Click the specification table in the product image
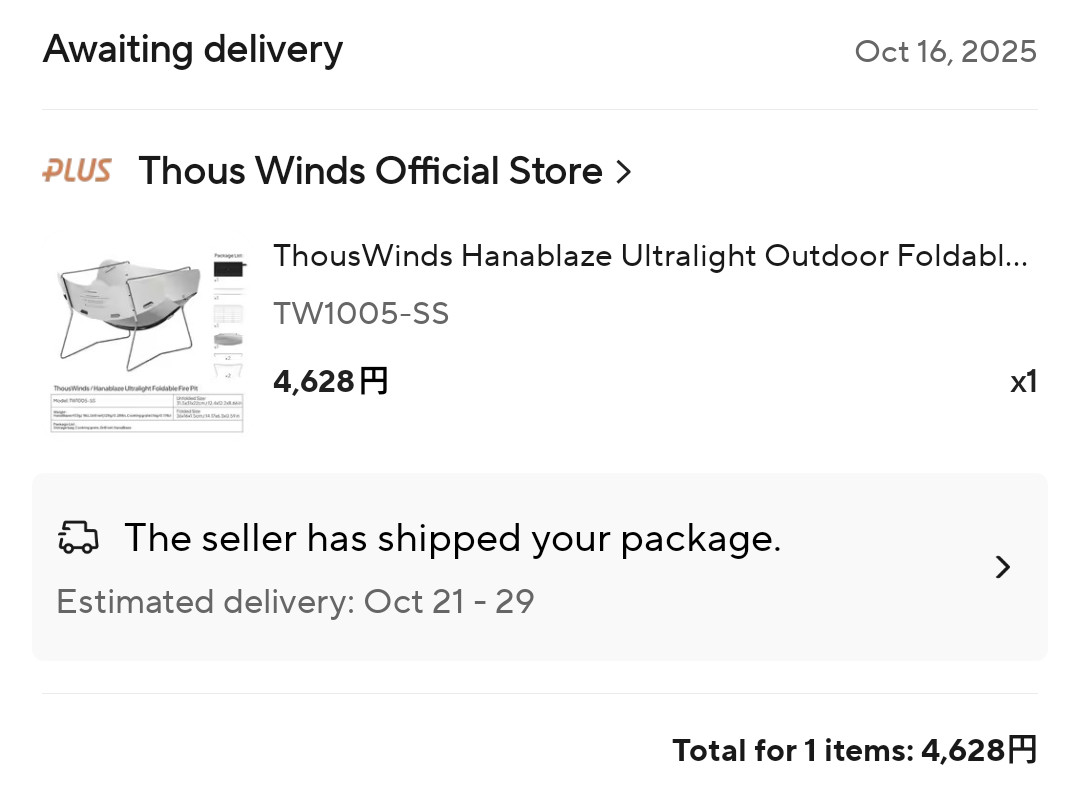This screenshot has height=802, width=1080. point(147,412)
